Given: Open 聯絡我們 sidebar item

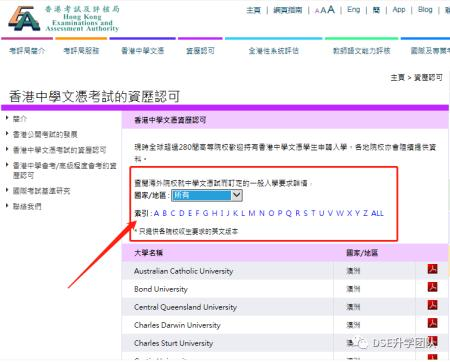Looking at the screenshot, I should click(27, 206).
